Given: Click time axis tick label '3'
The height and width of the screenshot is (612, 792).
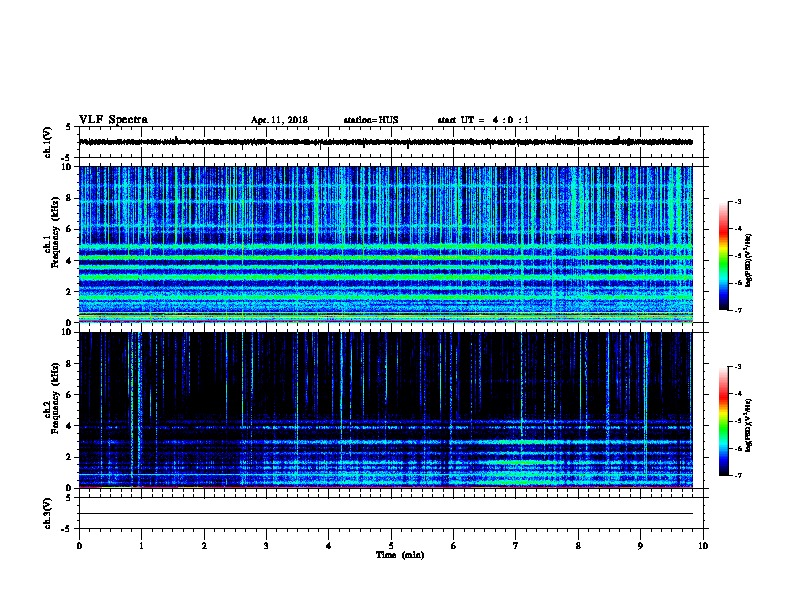Looking at the screenshot, I should tap(266, 546).
